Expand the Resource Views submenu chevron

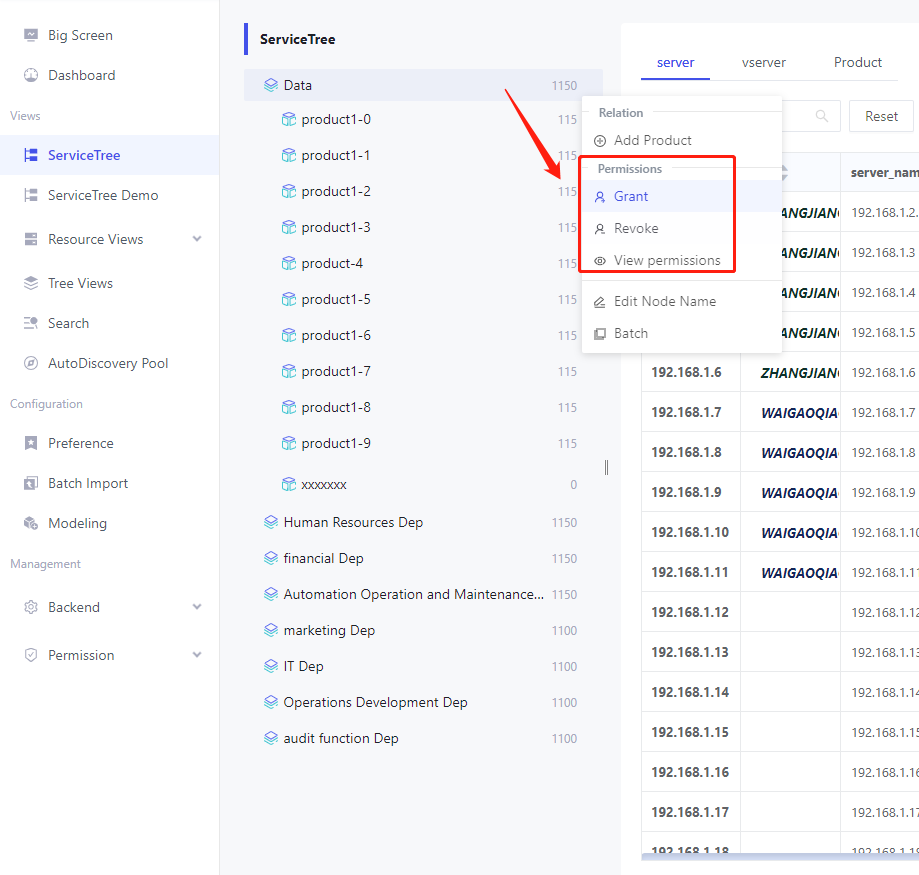(197, 239)
